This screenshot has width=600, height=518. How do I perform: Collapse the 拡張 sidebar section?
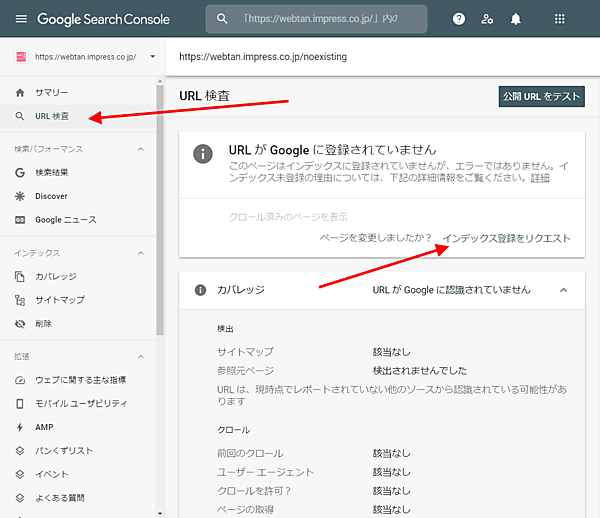pyautogui.click(x=140, y=357)
